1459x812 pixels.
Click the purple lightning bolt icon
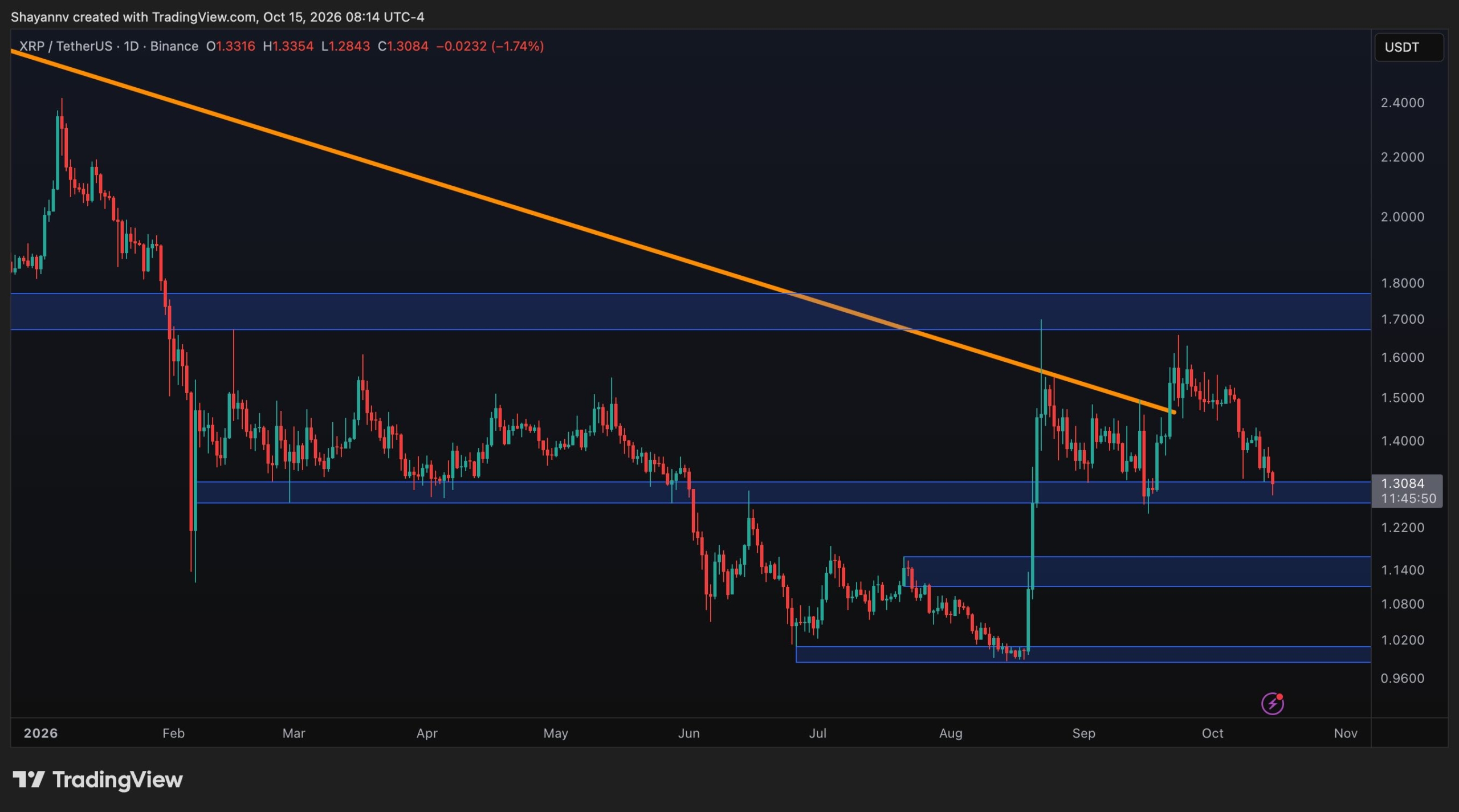[x=1272, y=703]
